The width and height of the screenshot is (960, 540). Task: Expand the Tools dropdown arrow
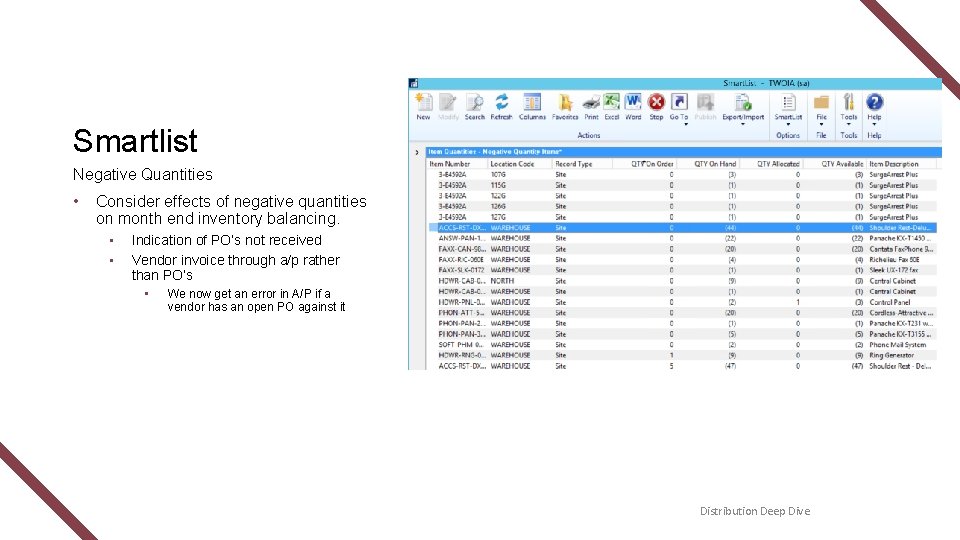point(849,124)
